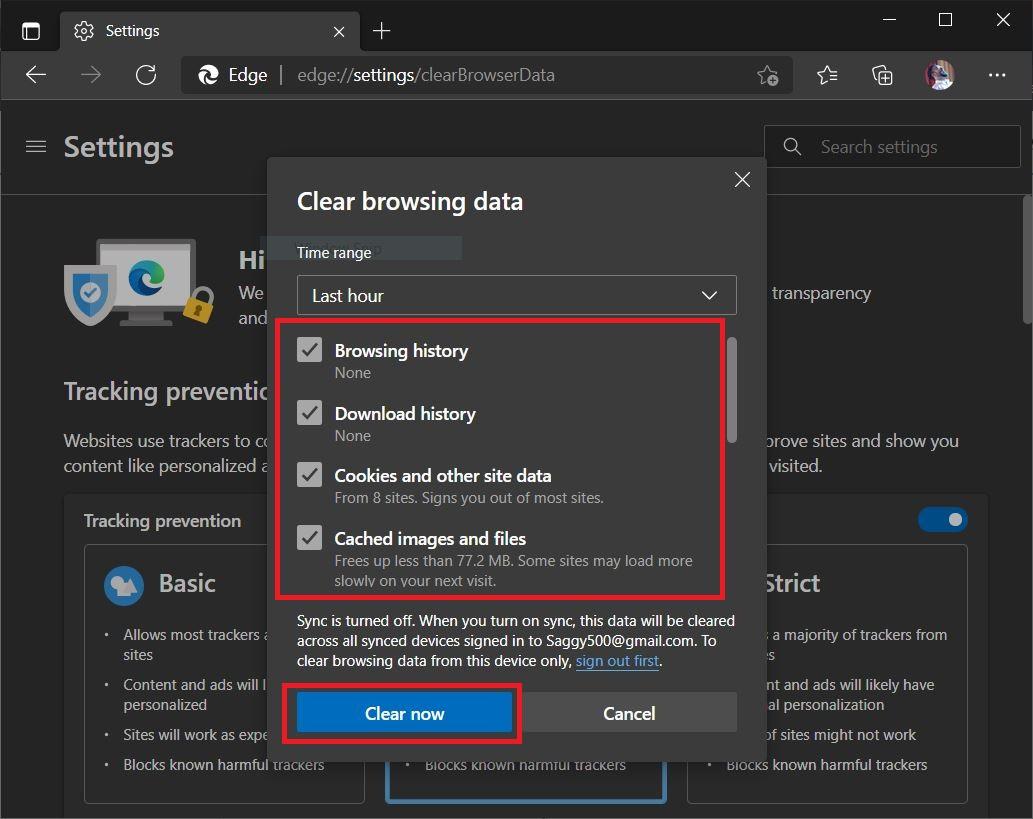Uncheck Cached images and files checkbox

[310, 538]
